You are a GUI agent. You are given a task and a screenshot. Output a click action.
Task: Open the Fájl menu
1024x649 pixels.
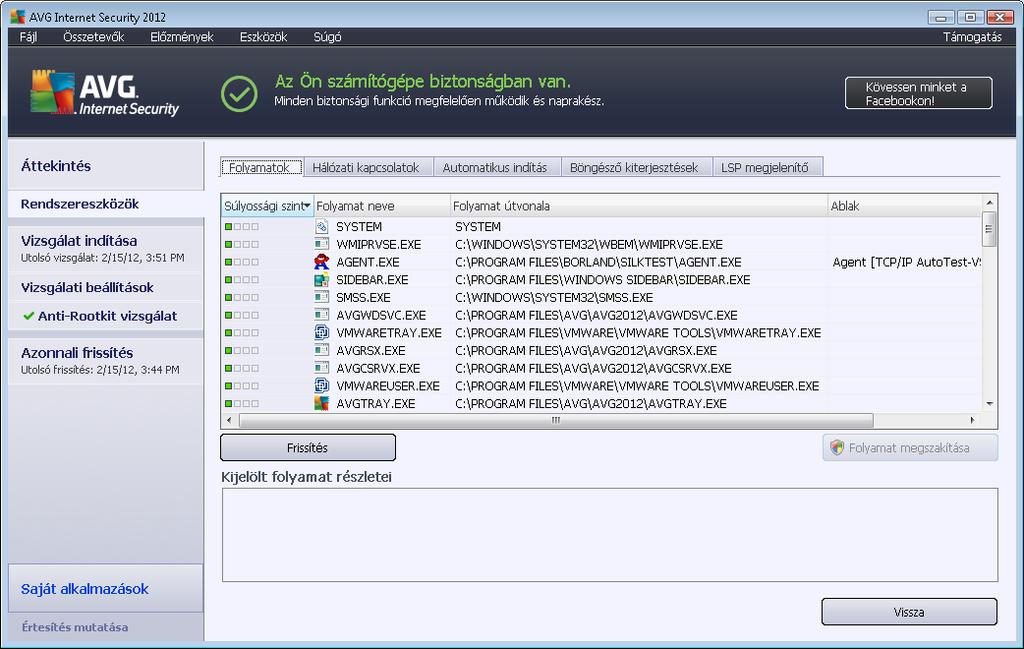[x=28, y=37]
